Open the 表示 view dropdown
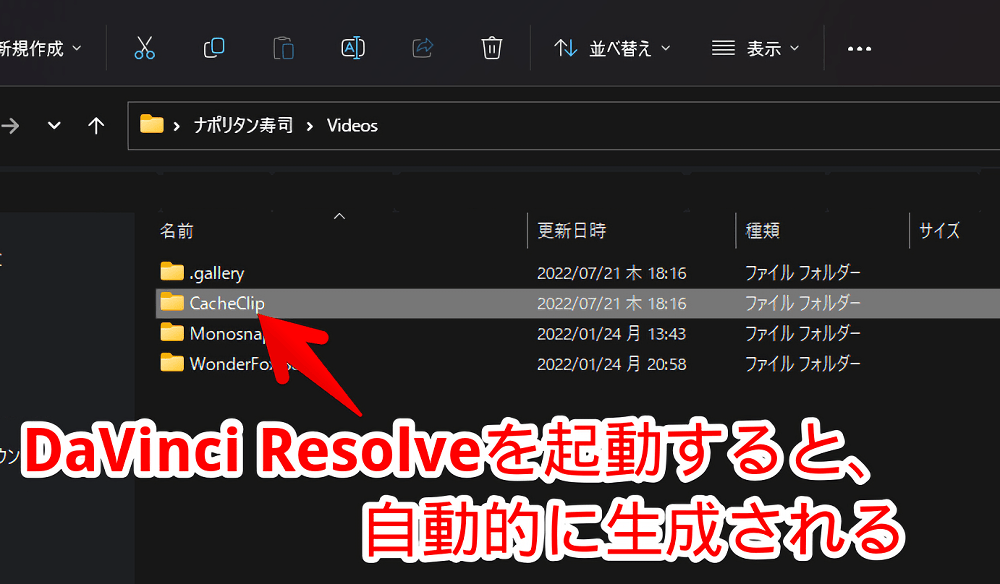Screen dimensions: 1000x584 (755, 48)
